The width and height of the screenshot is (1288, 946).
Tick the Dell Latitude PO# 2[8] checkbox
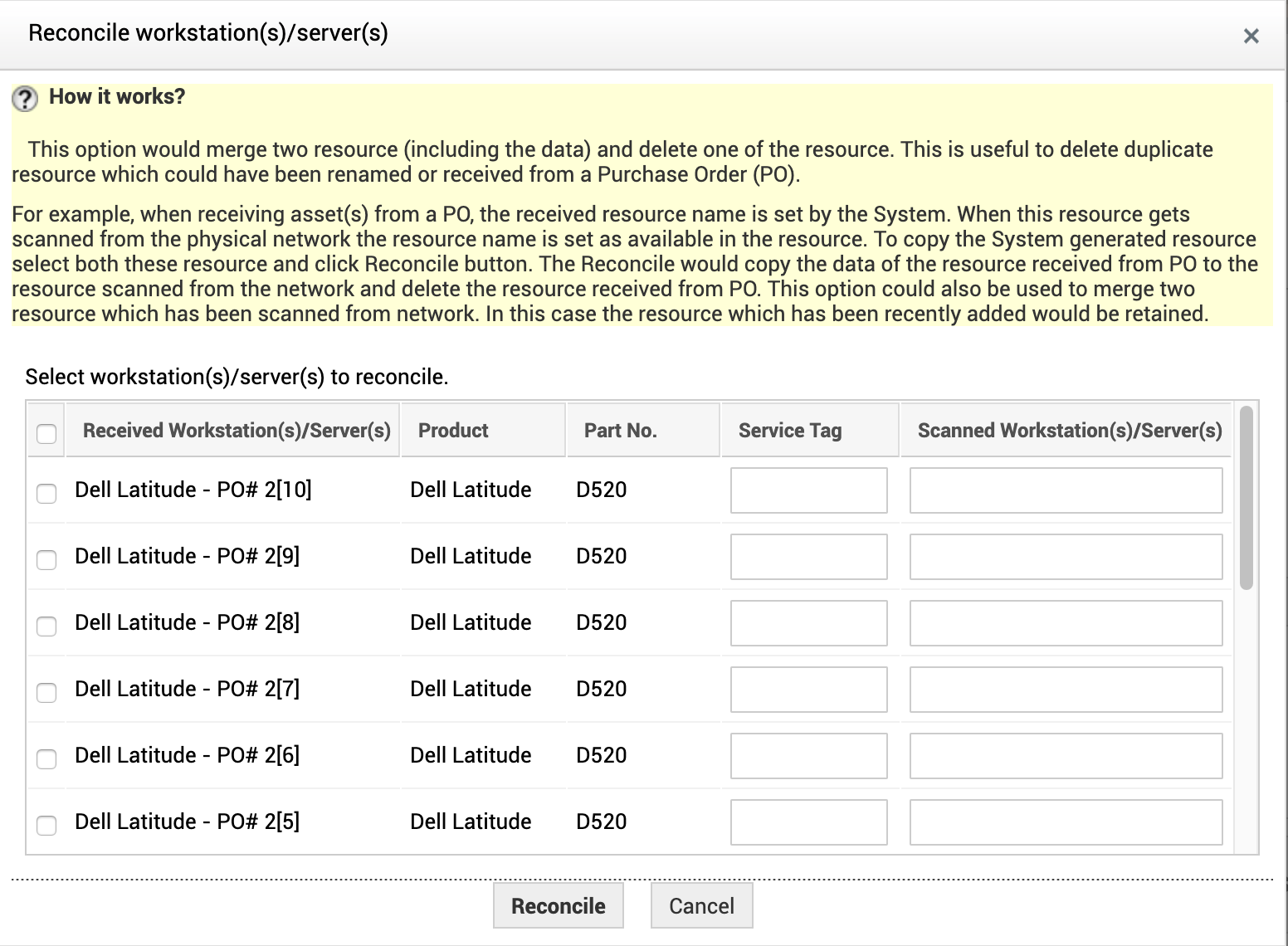(46, 626)
